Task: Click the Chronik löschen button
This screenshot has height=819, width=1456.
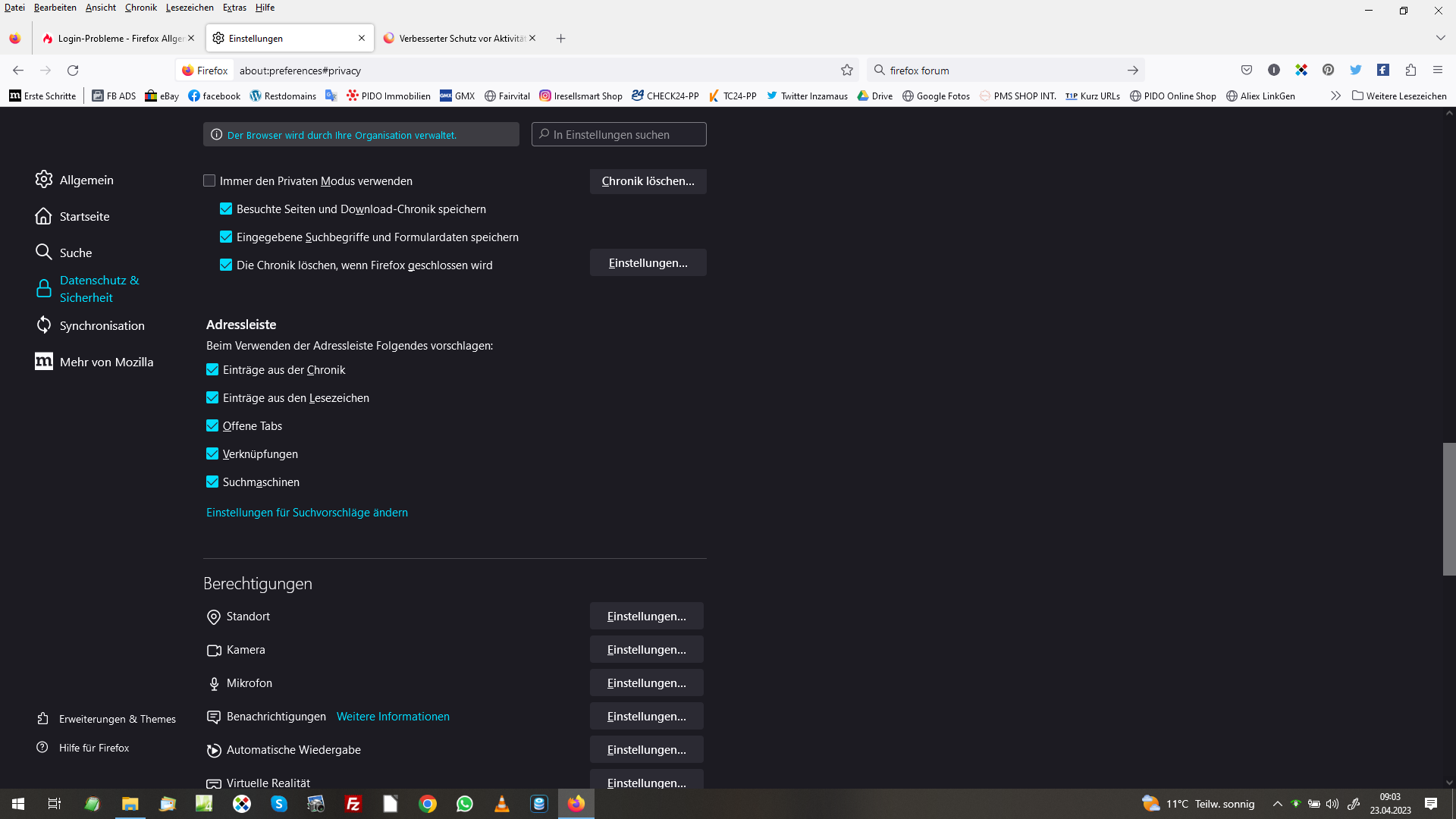Action: 648,181
